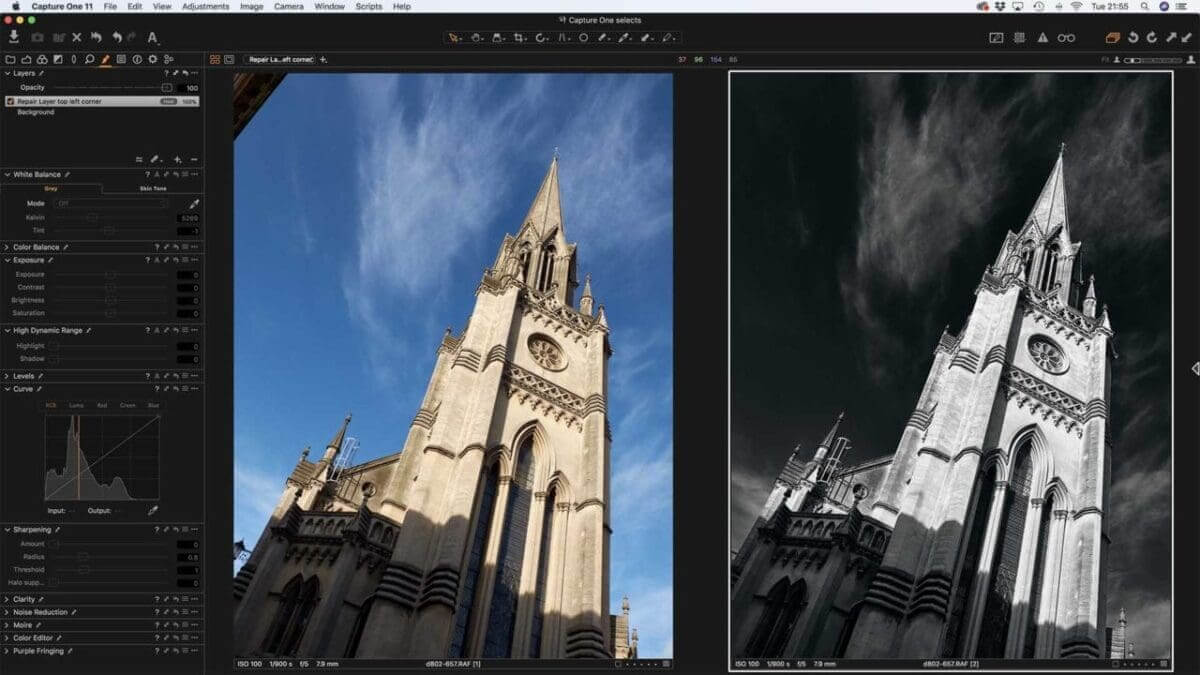This screenshot has width=1200, height=675.
Task: Collapse the Exposure panel
Action: (7, 260)
